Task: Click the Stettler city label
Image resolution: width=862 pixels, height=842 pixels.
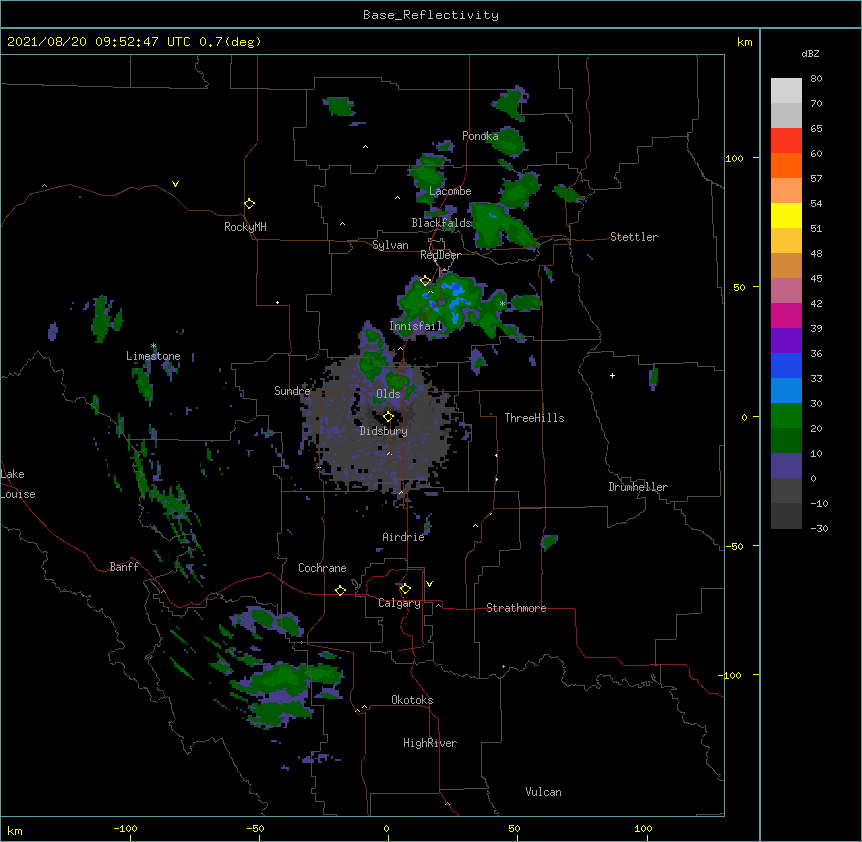Action: (634, 237)
